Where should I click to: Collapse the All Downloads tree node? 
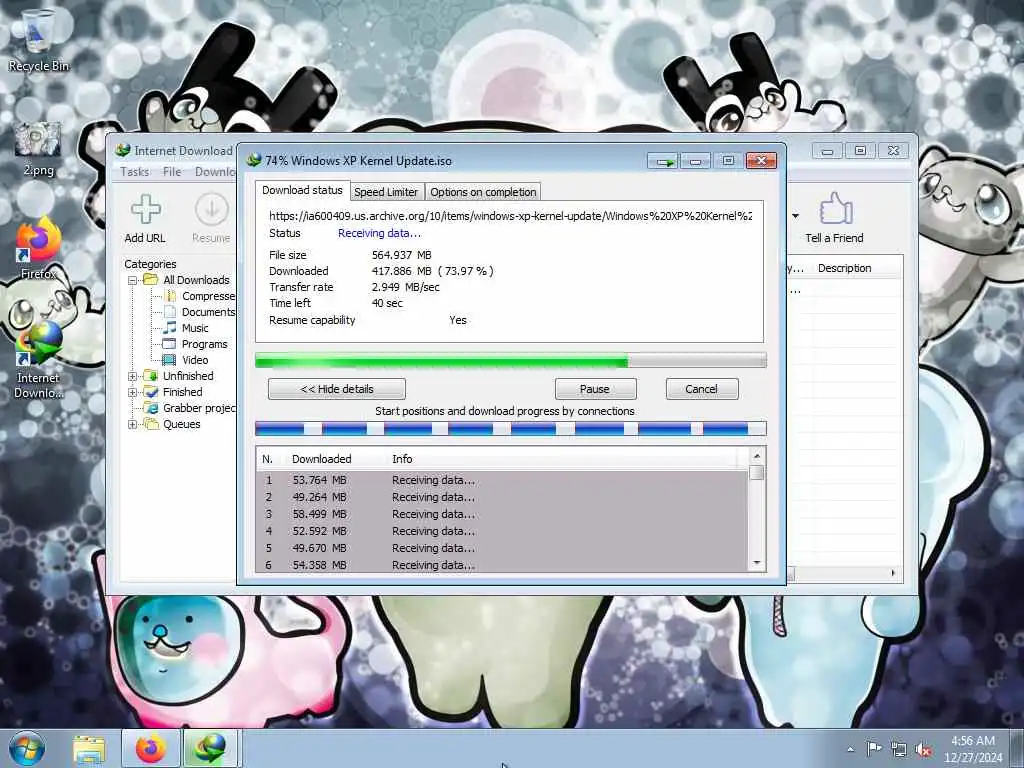pyautogui.click(x=133, y=280)
